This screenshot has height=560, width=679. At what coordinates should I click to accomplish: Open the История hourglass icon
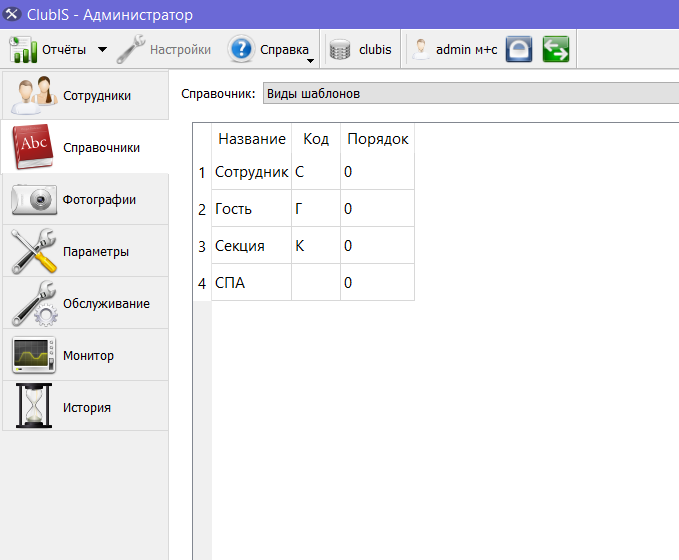[x=34, y=406]
